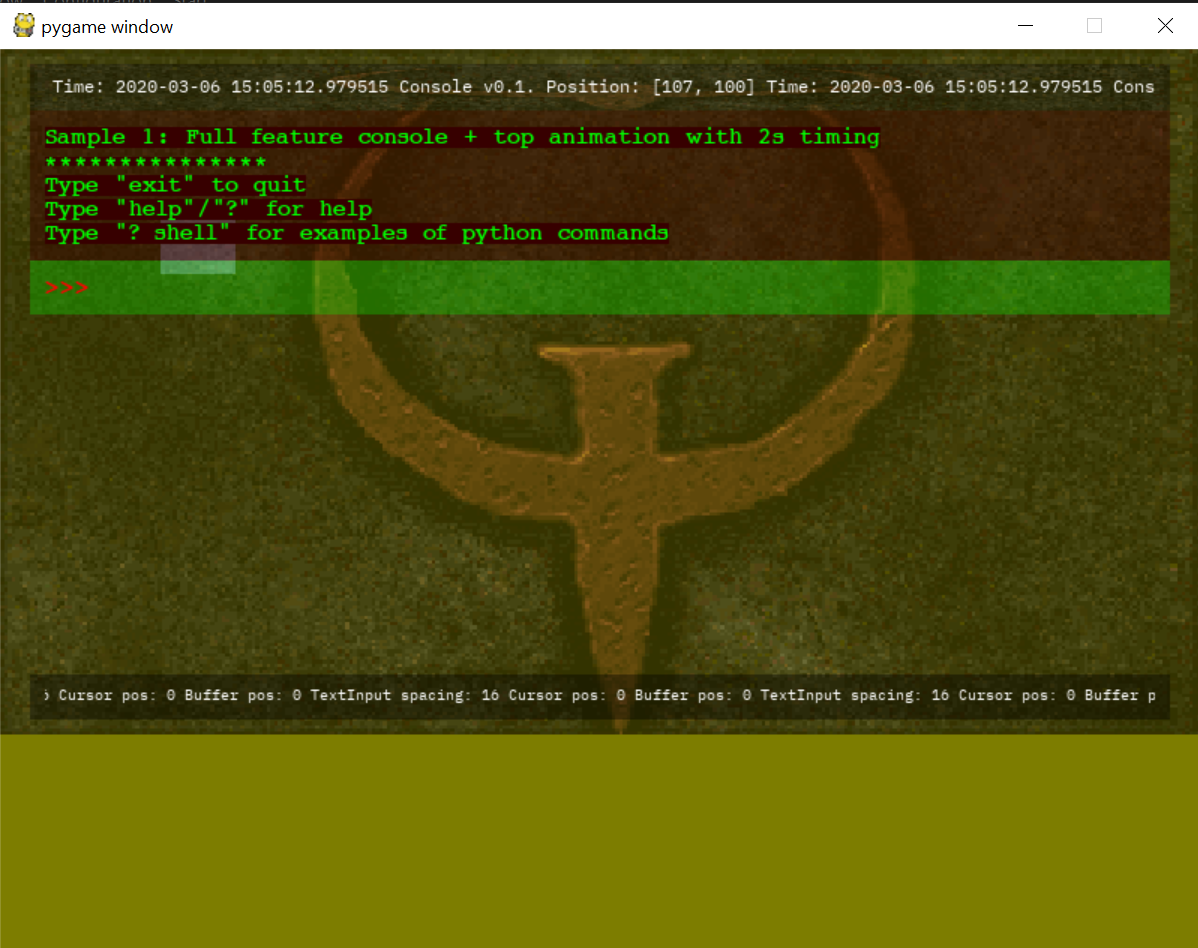The width and height of the screenshot is (1198, 948).
Task: Click the 'Type "help"/"?" for help' line
Action: coord(209,209)
